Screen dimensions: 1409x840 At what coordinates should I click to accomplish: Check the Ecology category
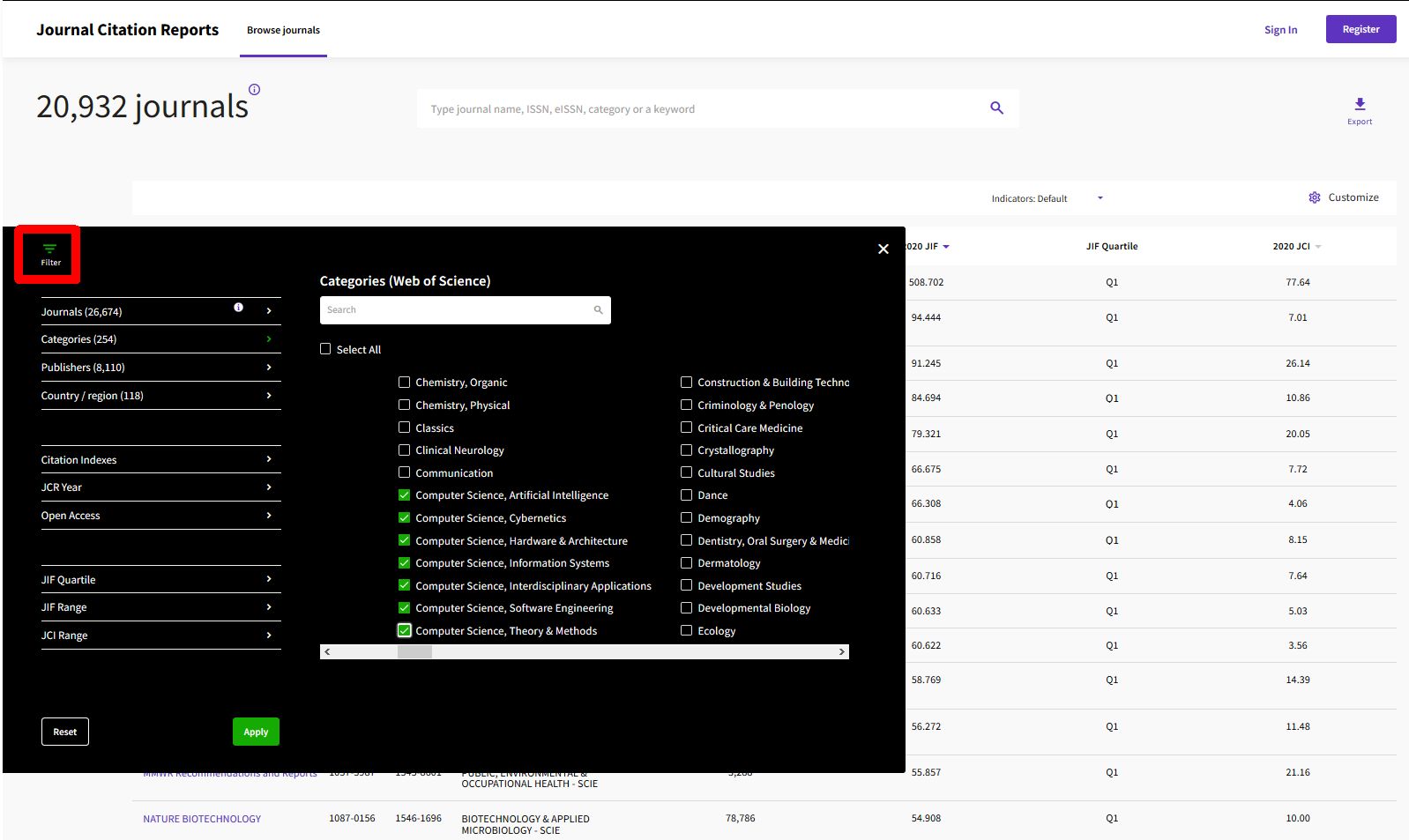pyautogui.click(x=686, y=630)
